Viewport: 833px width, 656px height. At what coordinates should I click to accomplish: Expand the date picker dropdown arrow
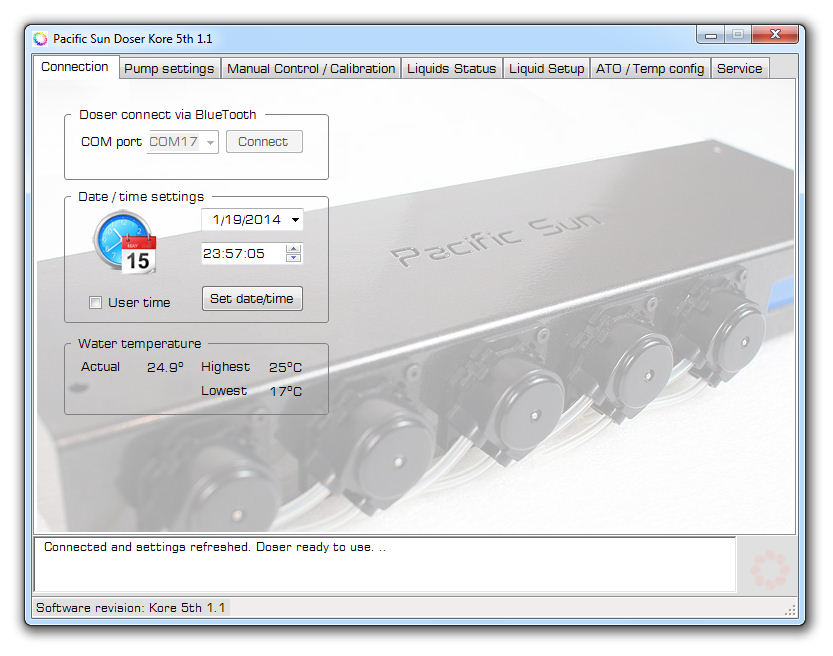295,219
